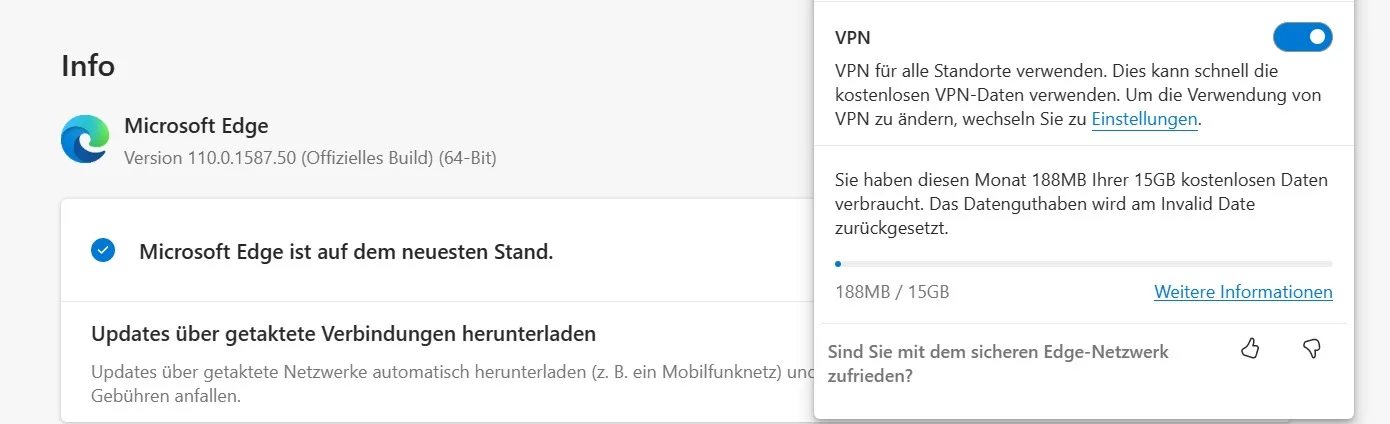Click the Info page heading
This screenshot has width=1390, height=424.
tap(88, 66)
